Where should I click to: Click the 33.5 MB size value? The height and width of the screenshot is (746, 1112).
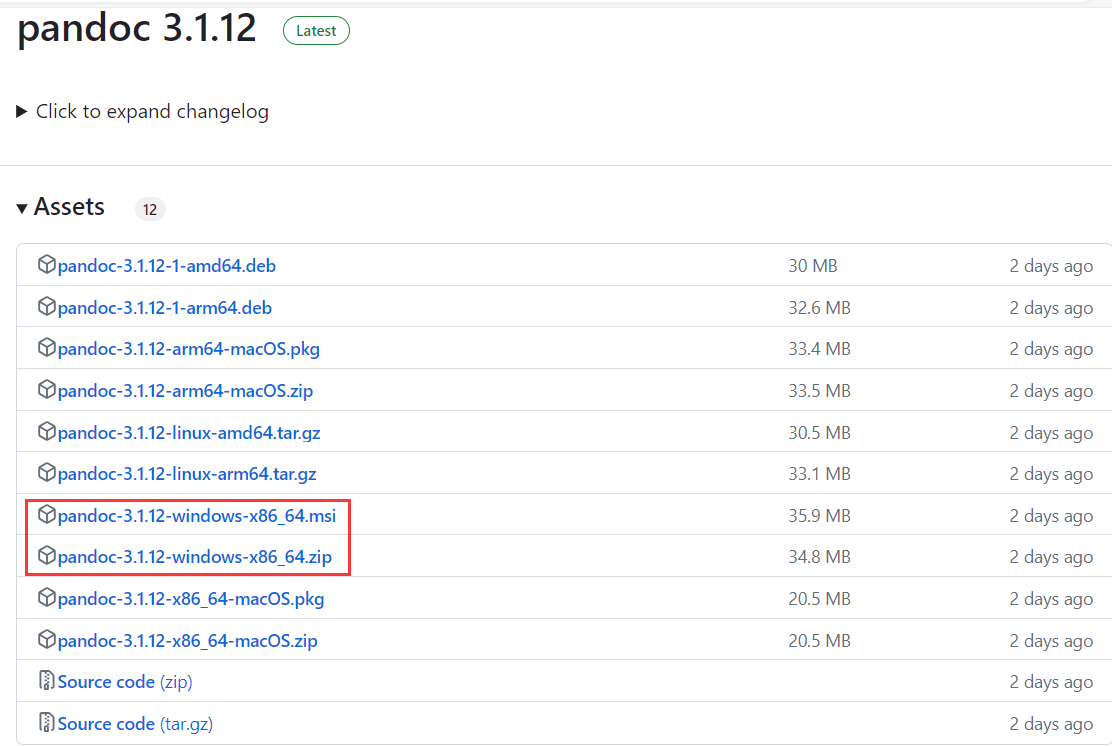pyautogui.click(x=819, y=391)
